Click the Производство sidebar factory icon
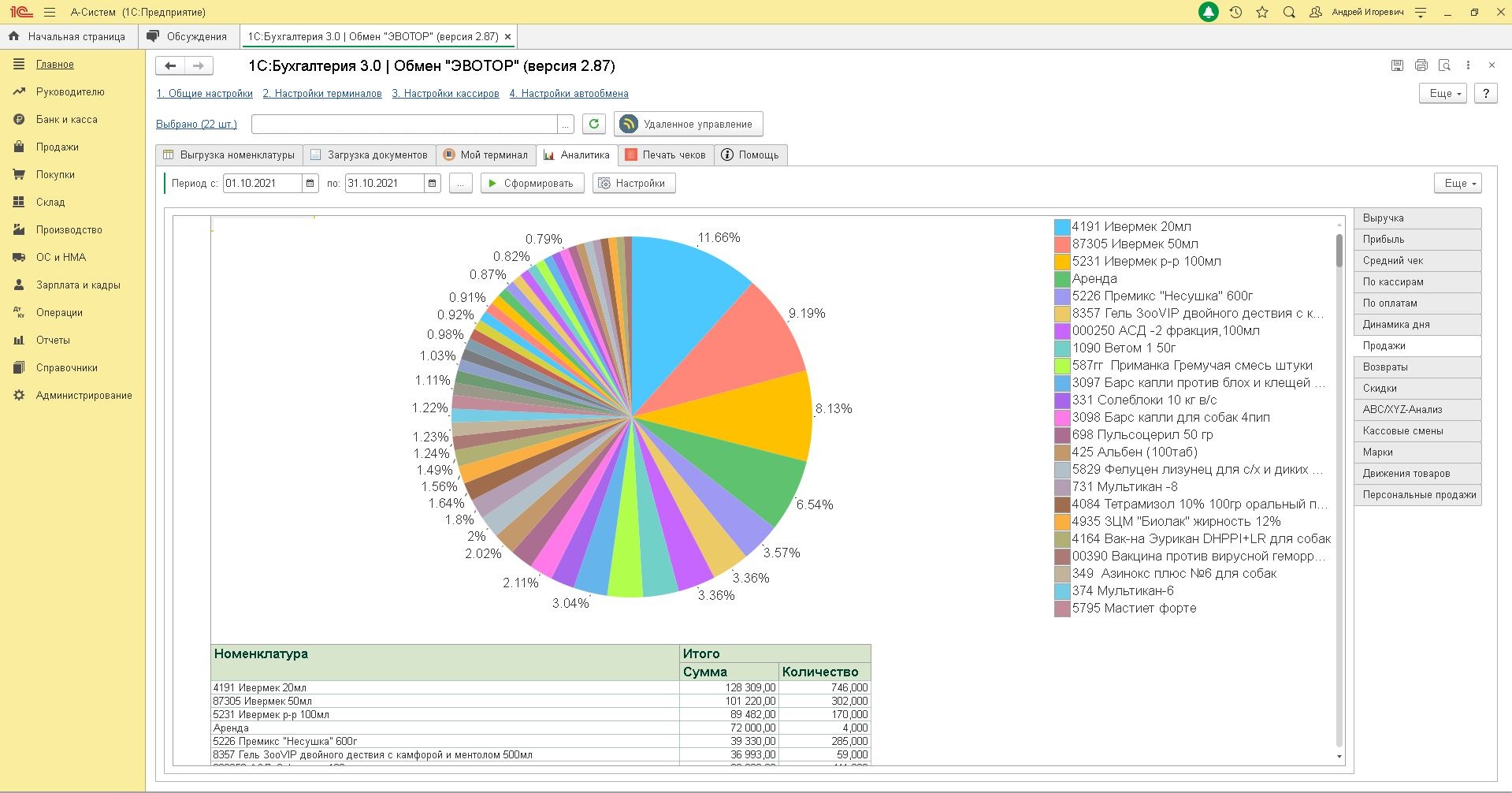Viewport: 1512px width, 793px height. (19, 230)
